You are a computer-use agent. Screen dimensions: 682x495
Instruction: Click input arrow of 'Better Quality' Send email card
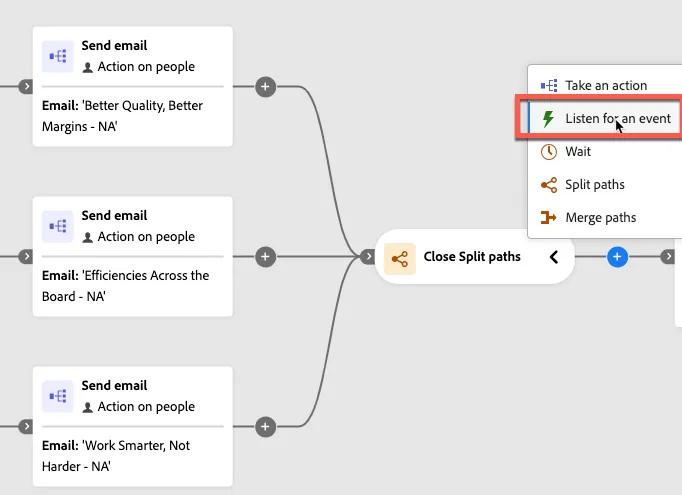click(26, 87)
